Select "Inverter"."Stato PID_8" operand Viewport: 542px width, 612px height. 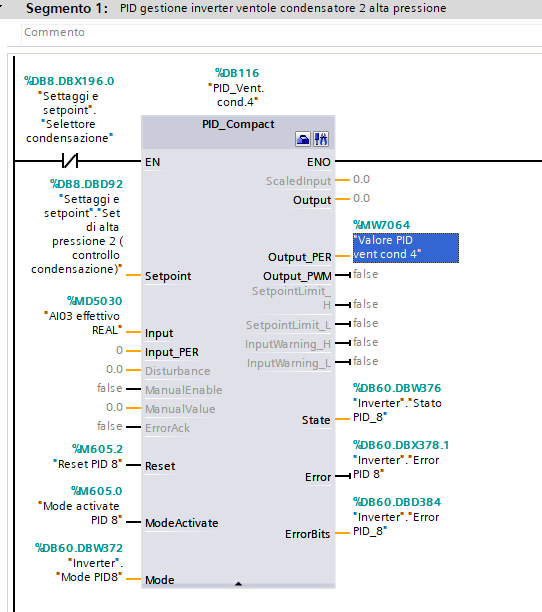[397, 410]
